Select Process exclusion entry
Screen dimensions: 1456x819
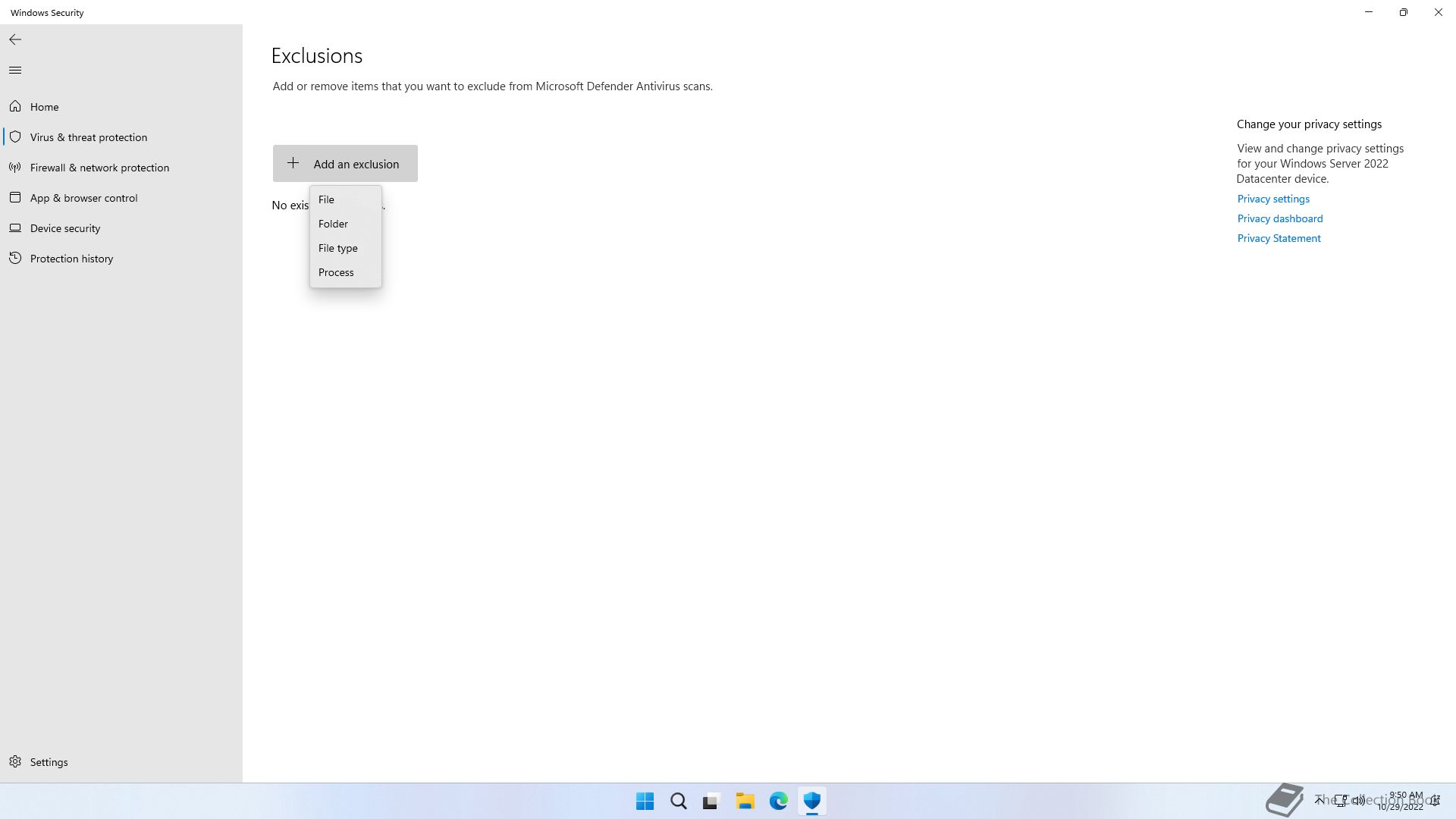coord(336,272)
